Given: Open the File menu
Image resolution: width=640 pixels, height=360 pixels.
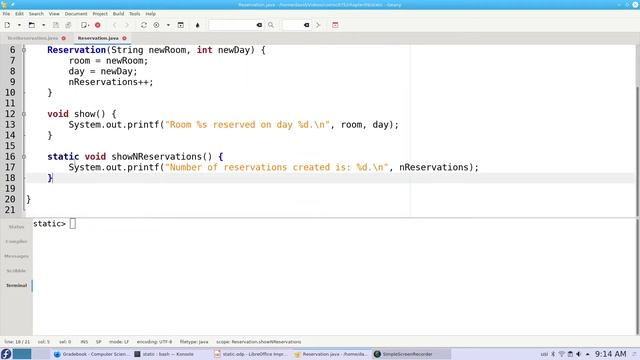Looking at the screenshot, I should click(6, 14).
